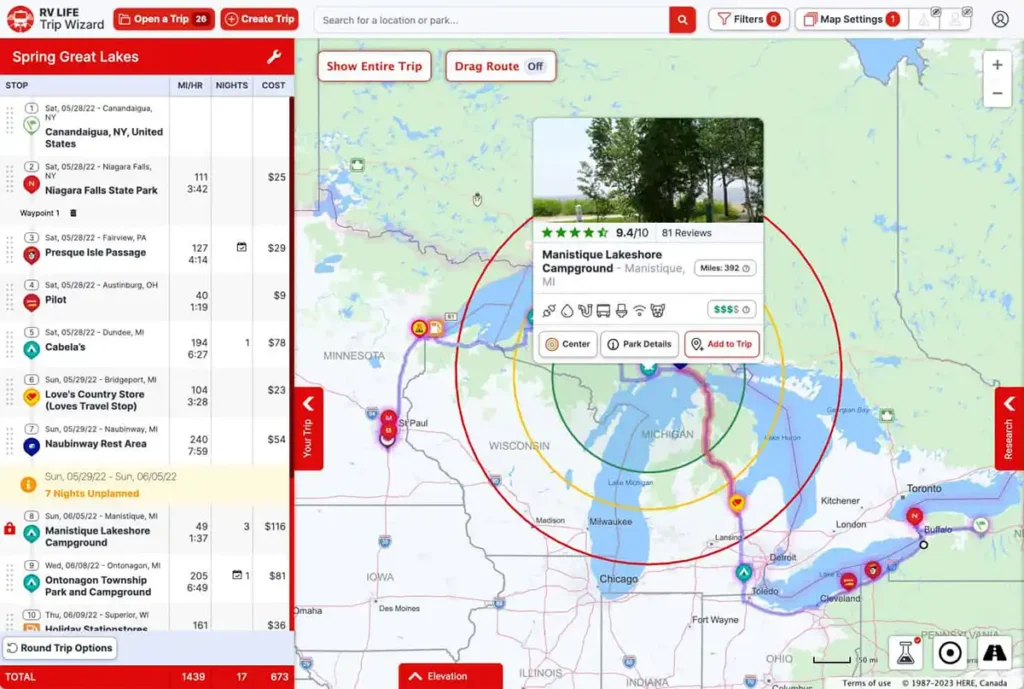
Task: Zoom out on the map
Action: point(997,93)
